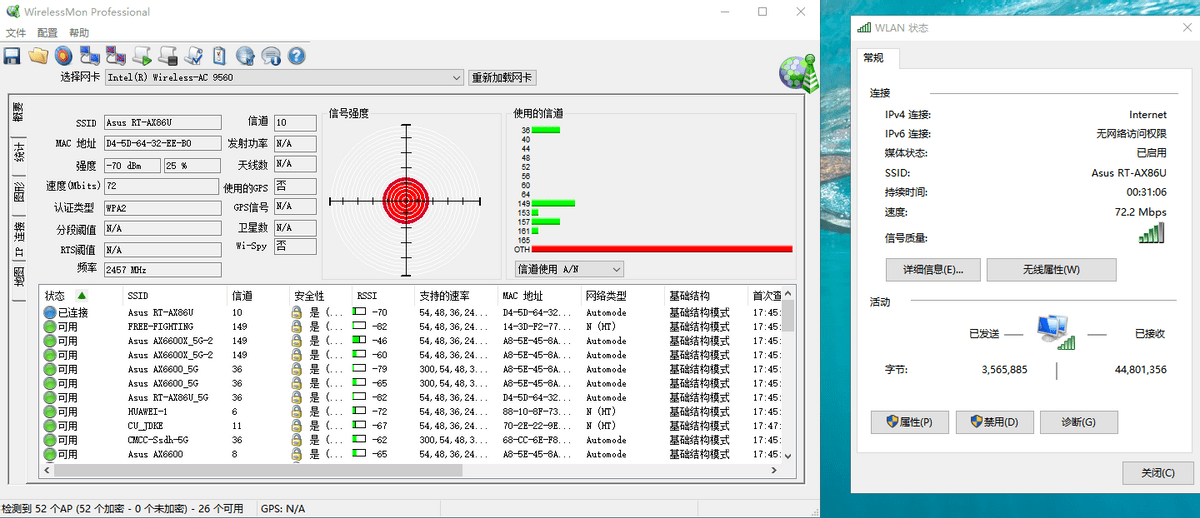
Task: Click the horizontal scrollbar right arrow in AP list
Action: click(x=772, y=469)
